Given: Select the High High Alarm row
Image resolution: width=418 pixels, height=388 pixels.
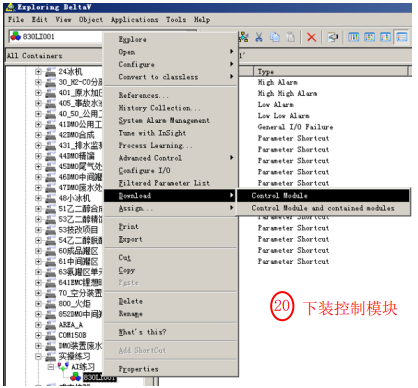Looking at the screenshot, I should click(287, 94).
